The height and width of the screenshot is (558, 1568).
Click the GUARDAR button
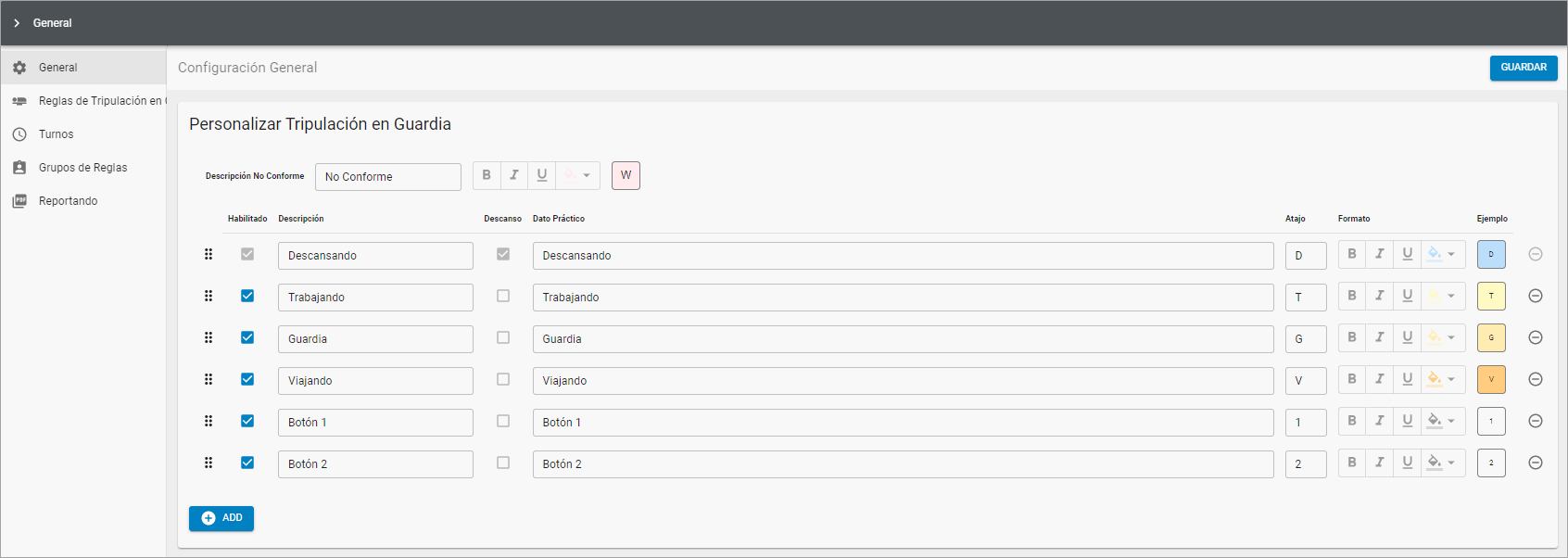coord(1524,68)
